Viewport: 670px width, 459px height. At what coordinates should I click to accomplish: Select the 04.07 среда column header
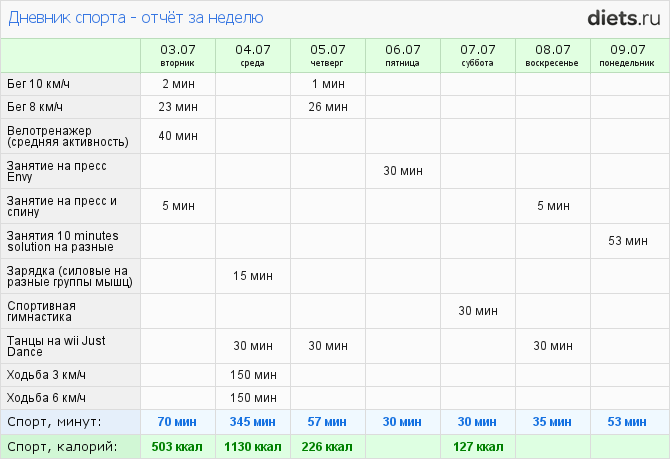coord(252,54)
